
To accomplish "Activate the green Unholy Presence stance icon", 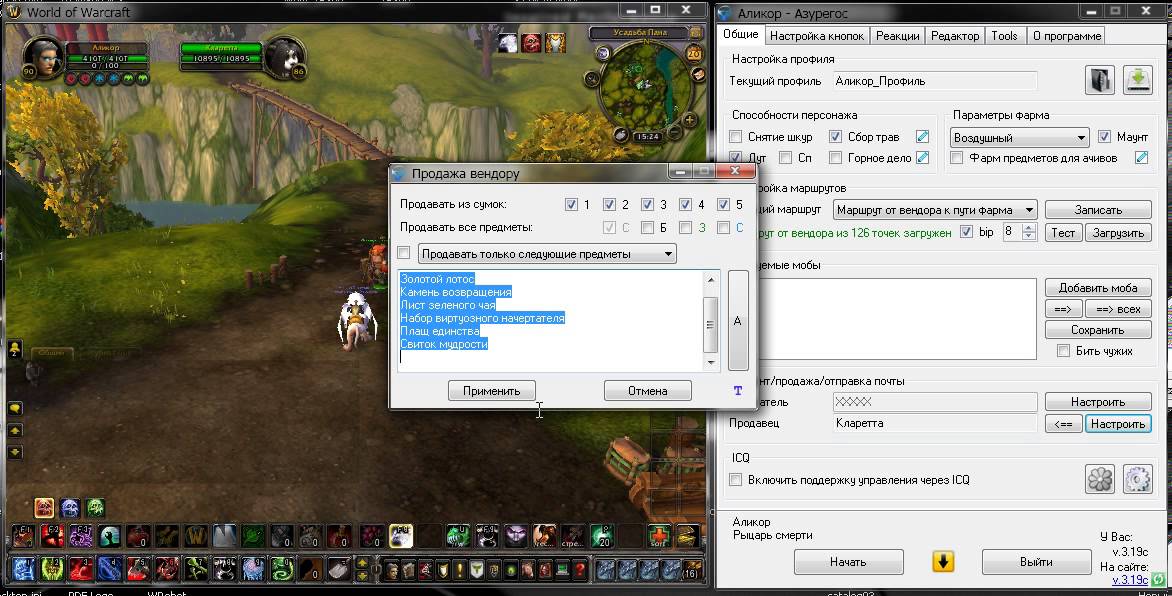I will click(95, 509).
